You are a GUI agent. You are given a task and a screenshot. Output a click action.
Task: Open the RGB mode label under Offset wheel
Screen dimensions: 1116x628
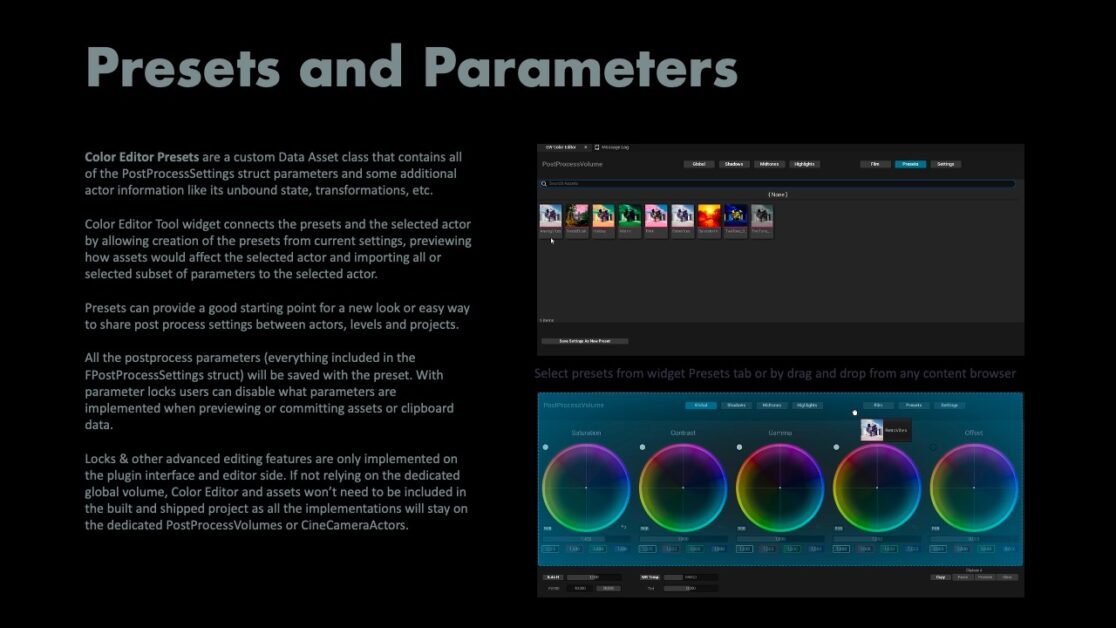point(935,528)
